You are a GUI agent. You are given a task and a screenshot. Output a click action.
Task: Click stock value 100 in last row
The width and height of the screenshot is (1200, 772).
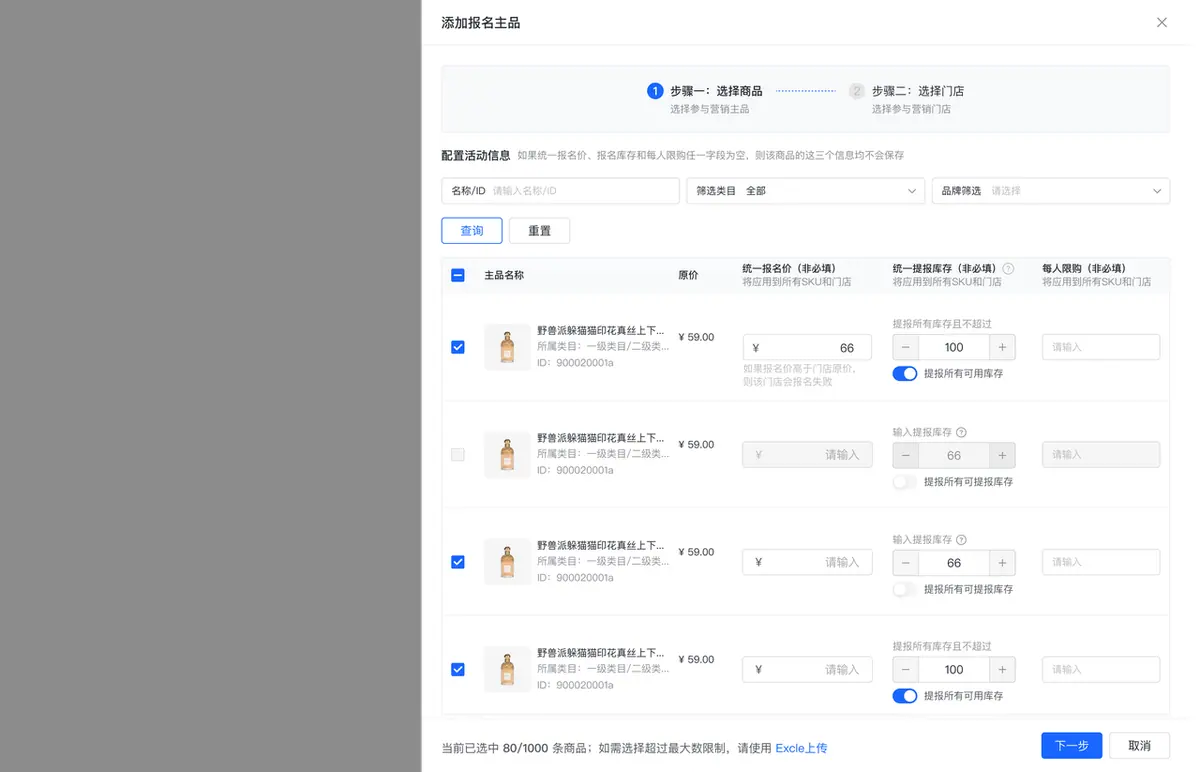coord(954,669)
